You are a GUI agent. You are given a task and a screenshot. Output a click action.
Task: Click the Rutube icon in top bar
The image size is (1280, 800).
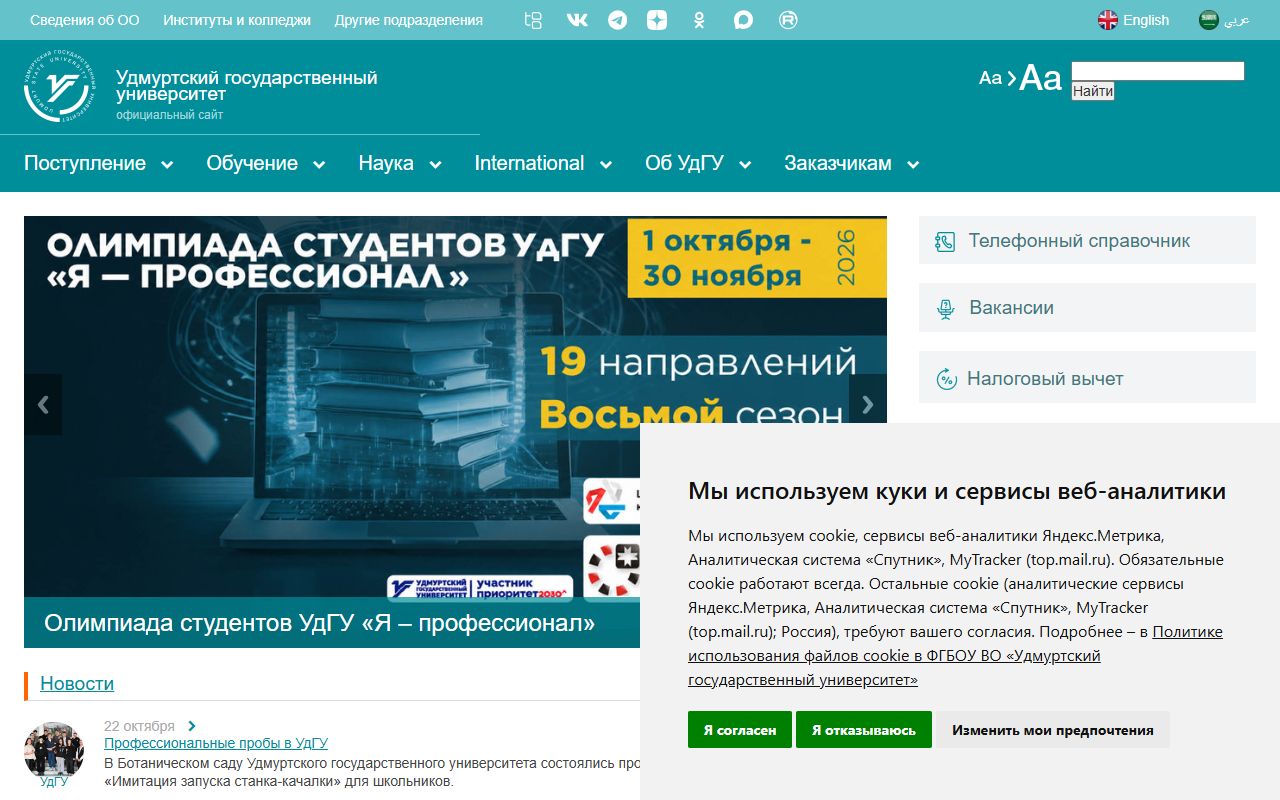pos(788,20)
